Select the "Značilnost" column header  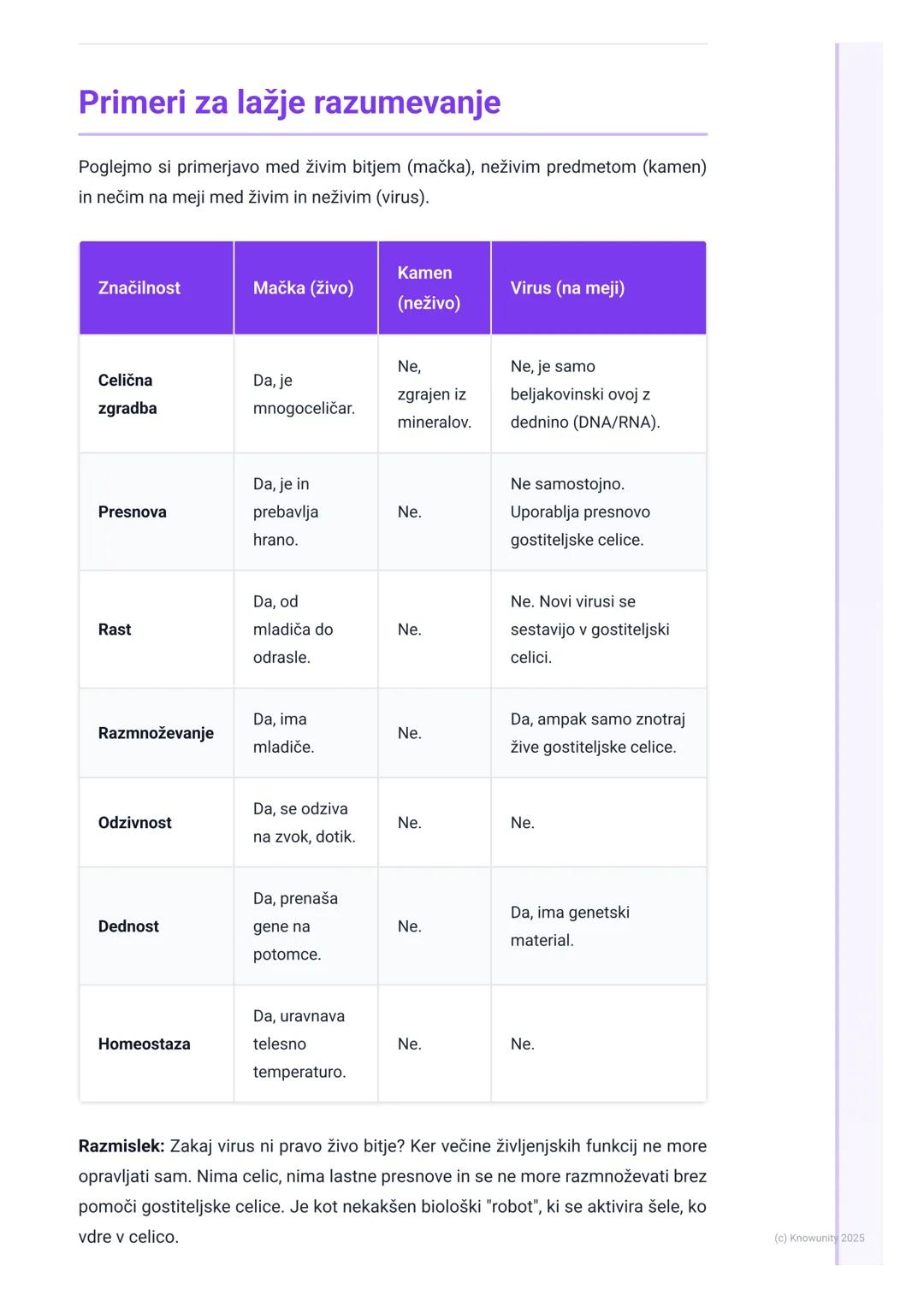pyautogui.click(x=139, y=288)
